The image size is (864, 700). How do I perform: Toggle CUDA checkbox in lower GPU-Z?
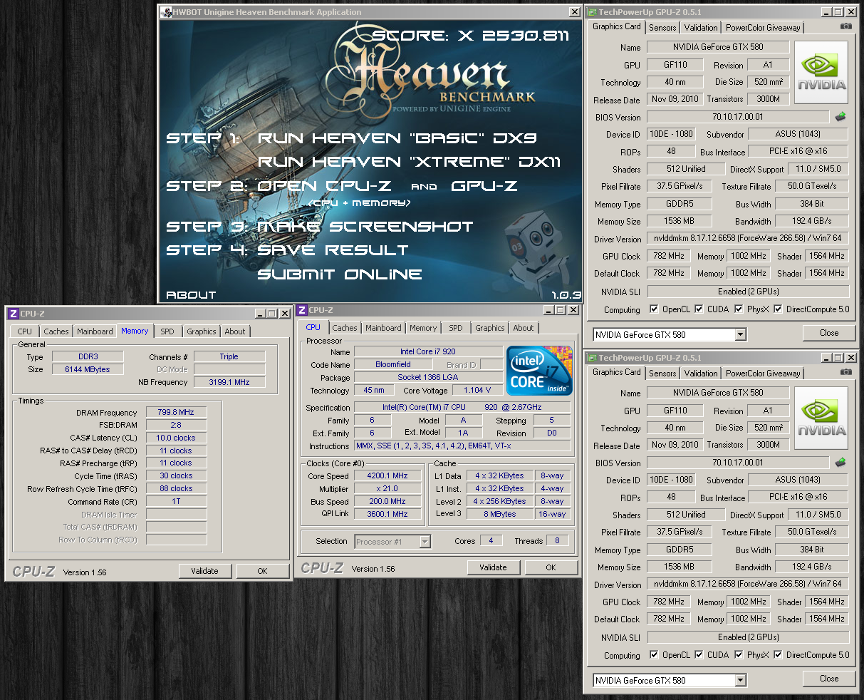699,654
